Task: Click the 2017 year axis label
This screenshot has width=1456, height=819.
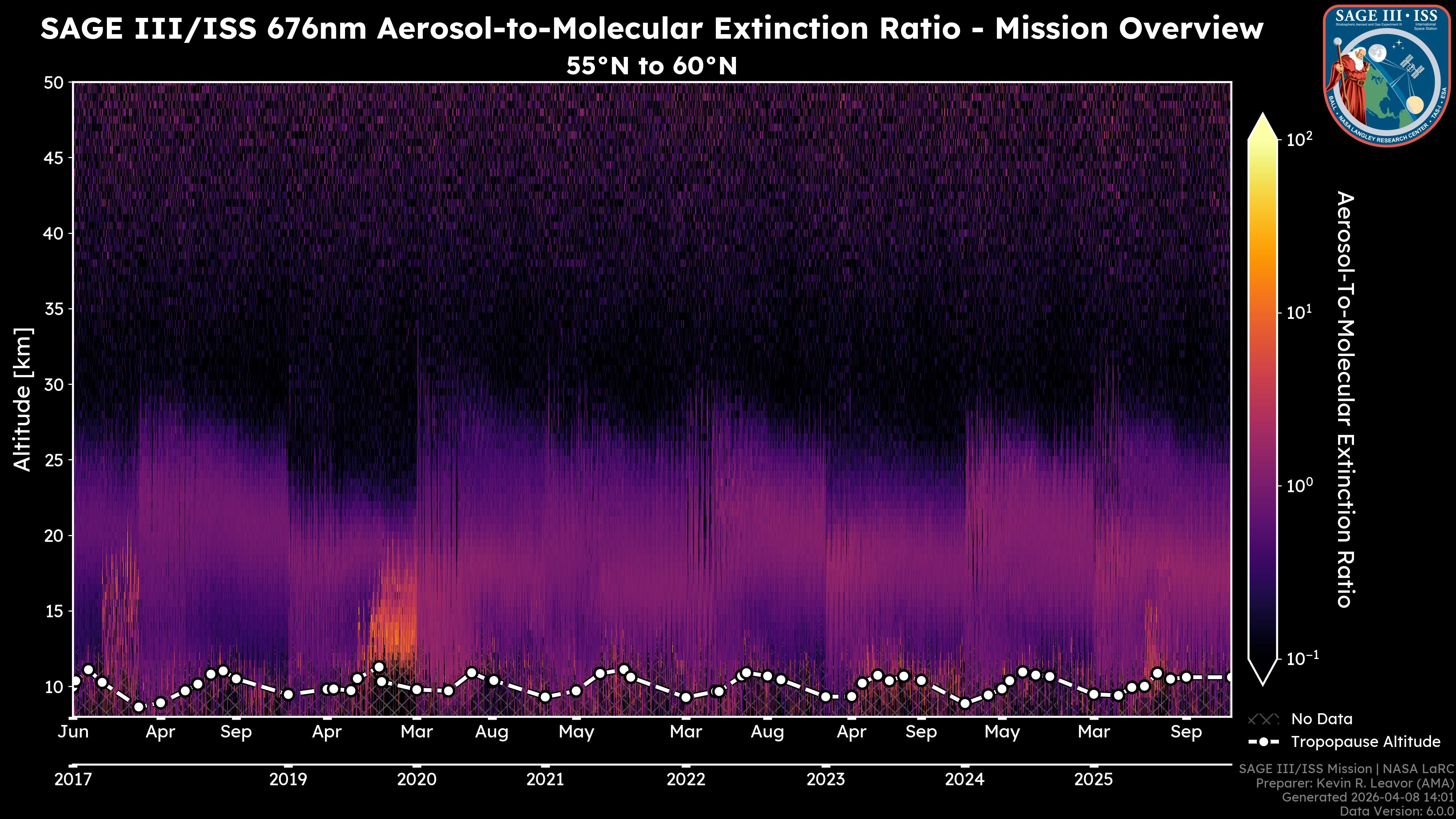Action: coord(73,780)
